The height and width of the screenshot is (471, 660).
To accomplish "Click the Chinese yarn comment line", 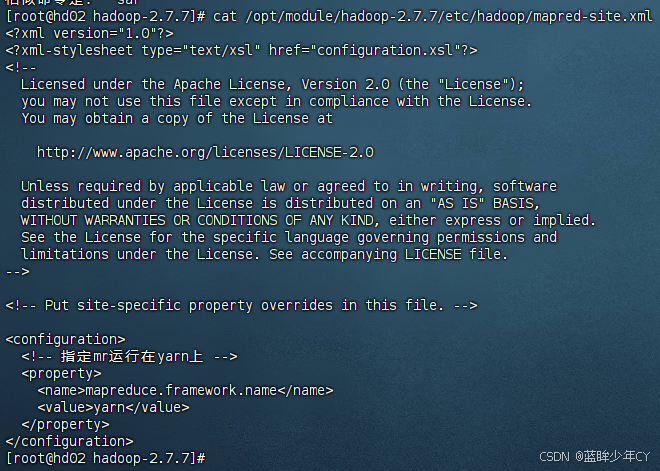I will pyautogui.click(x=129, y=357).
